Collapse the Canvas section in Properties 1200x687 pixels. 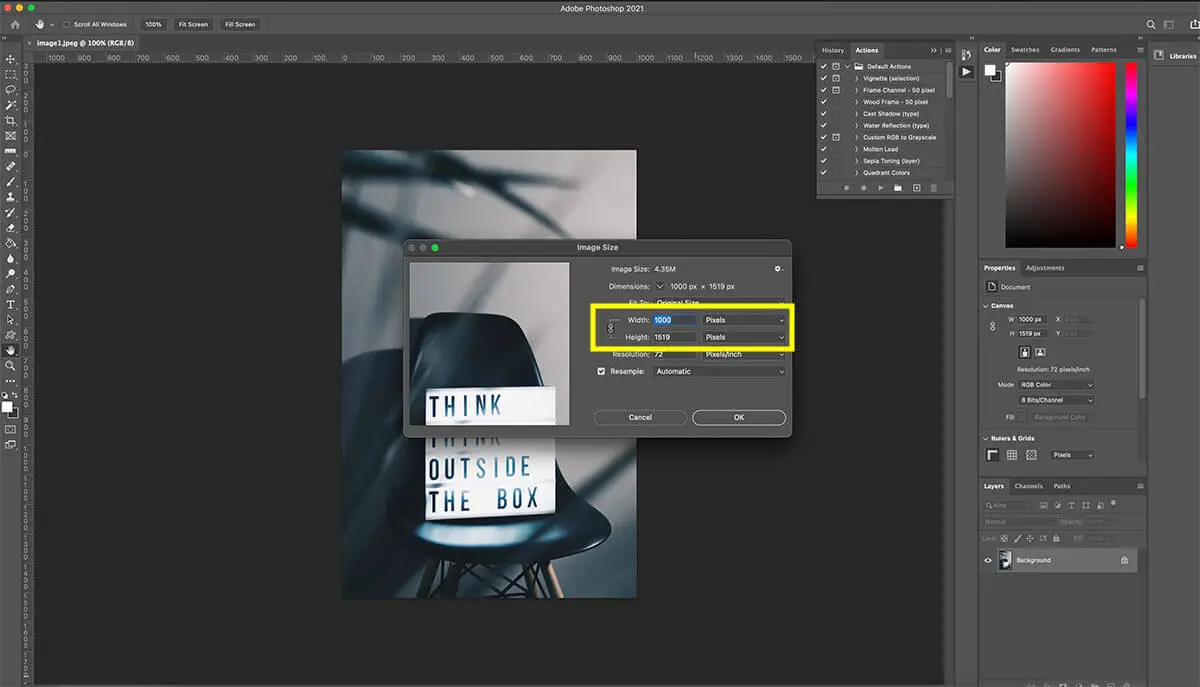(986, 306)
